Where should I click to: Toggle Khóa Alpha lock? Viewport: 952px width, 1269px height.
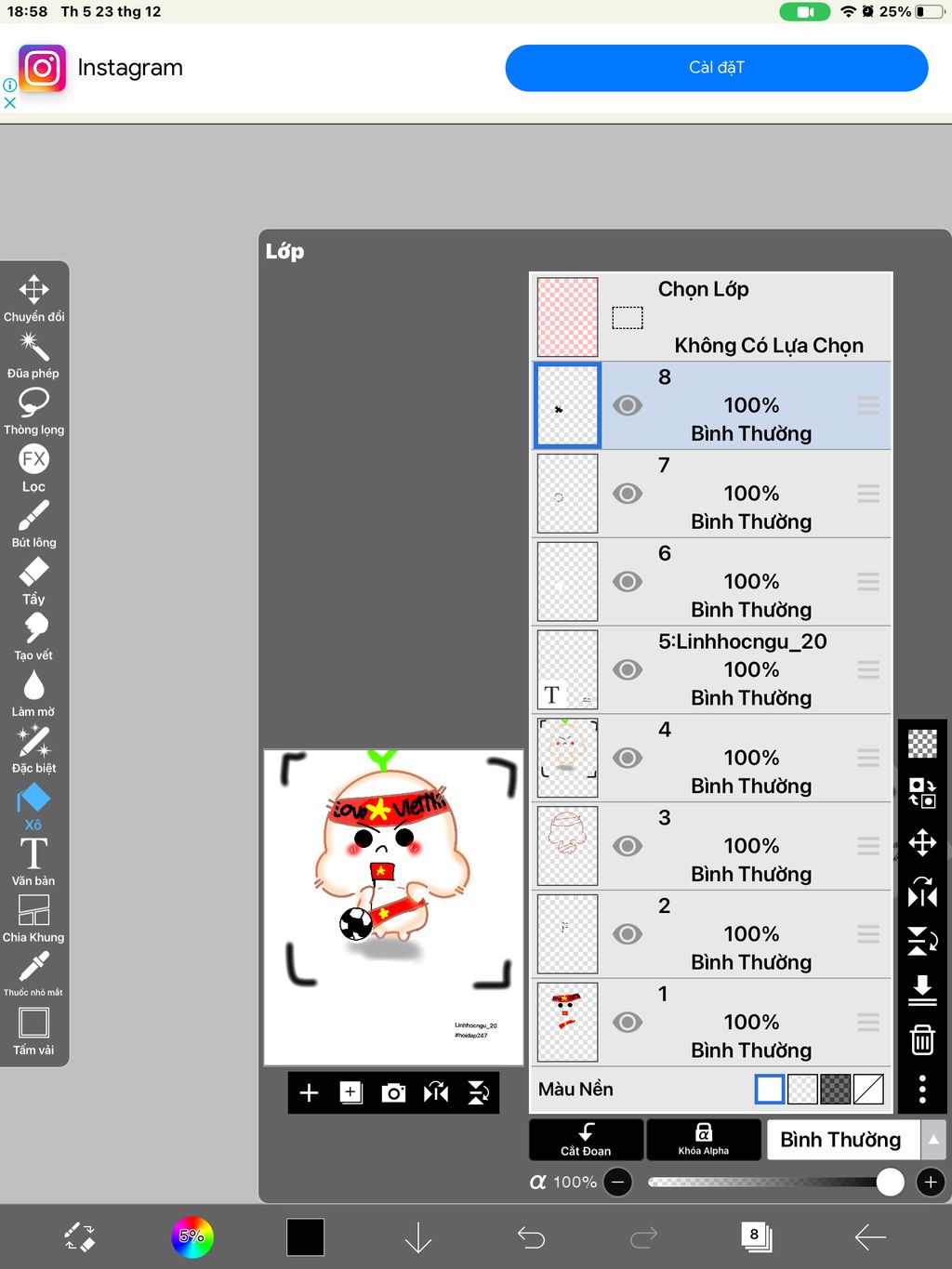pyautogui.click(x=704, y=1139)
